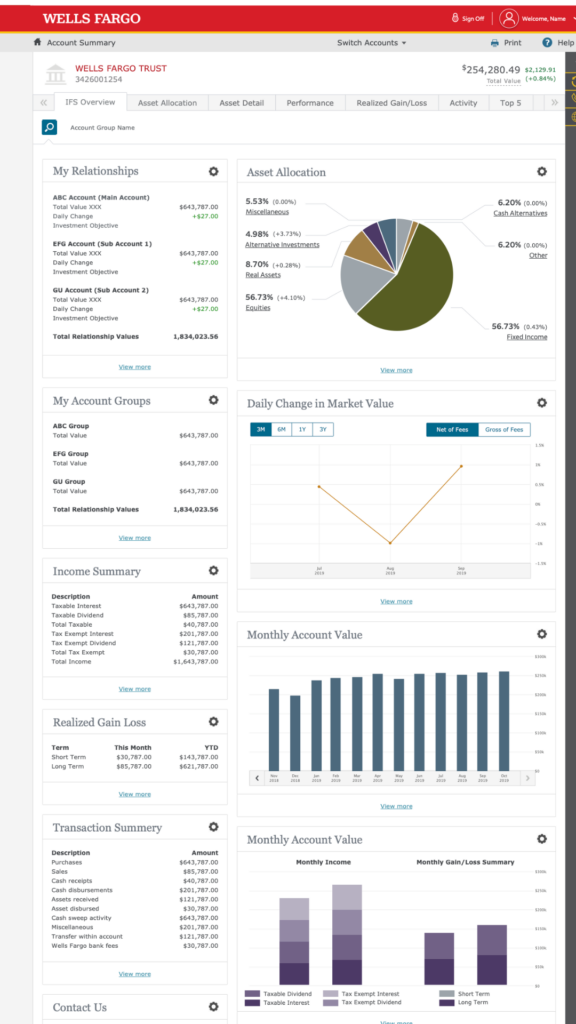Open Asset Allocation settings gear
Image resolution: width=576 pixels, height=1024 pixels.
click(541, 172)
